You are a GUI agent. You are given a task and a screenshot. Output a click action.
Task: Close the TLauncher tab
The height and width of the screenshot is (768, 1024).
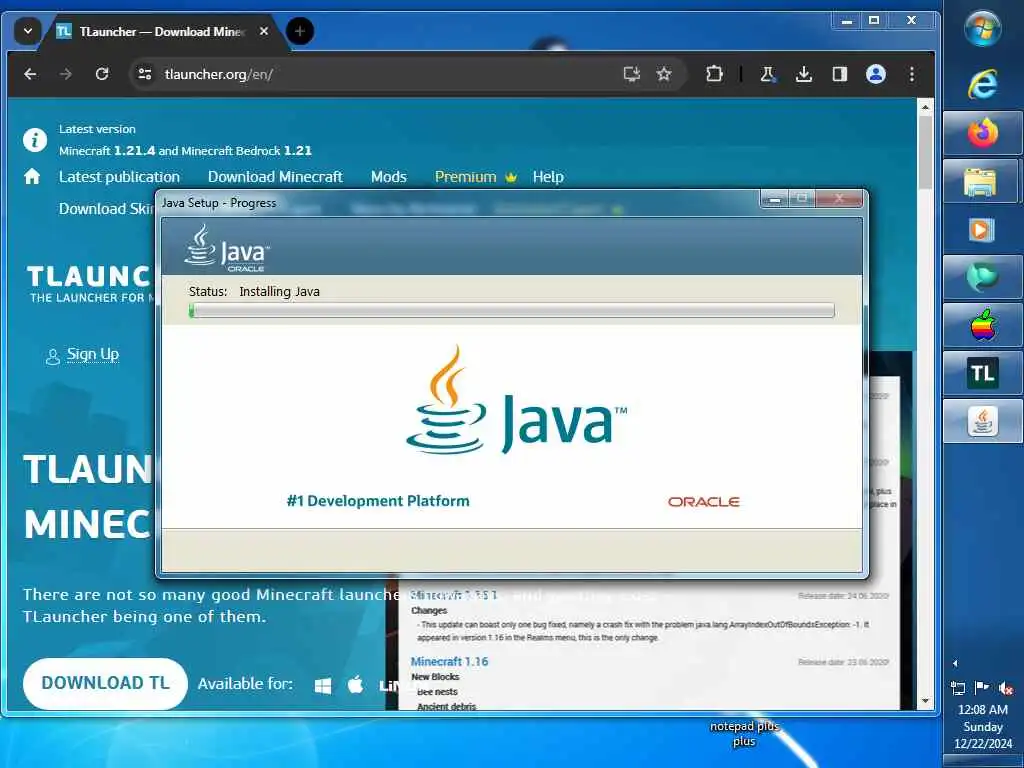tap(264, 31)
